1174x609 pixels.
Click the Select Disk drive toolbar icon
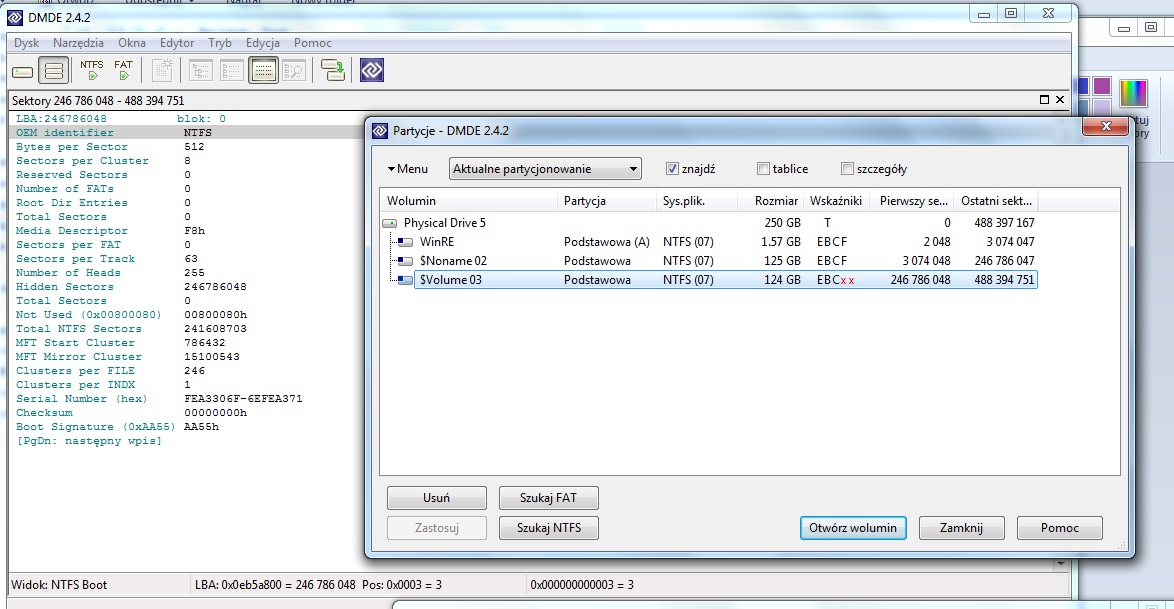(x=22, y=72)
